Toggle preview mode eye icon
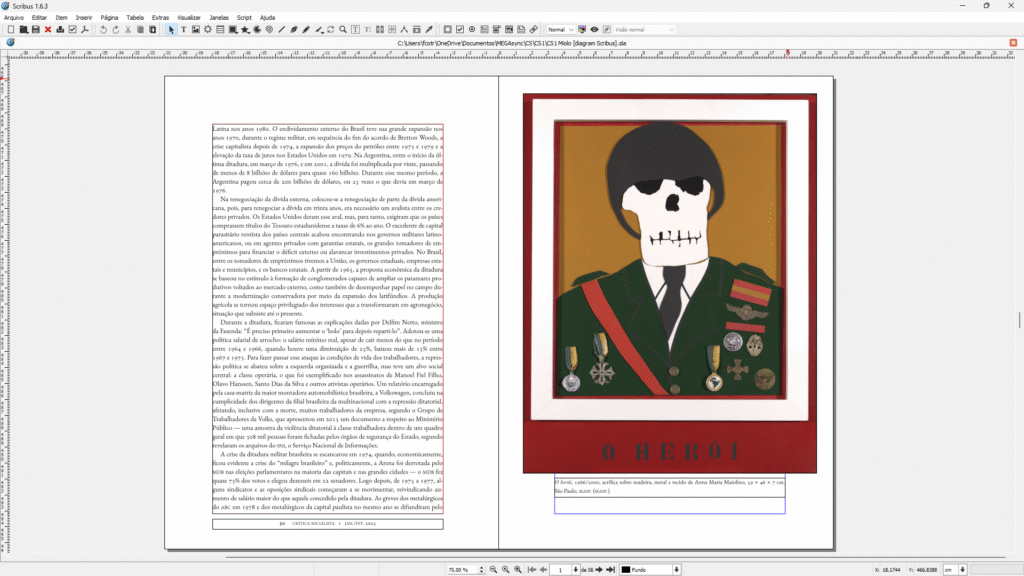The width and height of the screenshot is (1024, 576). point(595,30)
